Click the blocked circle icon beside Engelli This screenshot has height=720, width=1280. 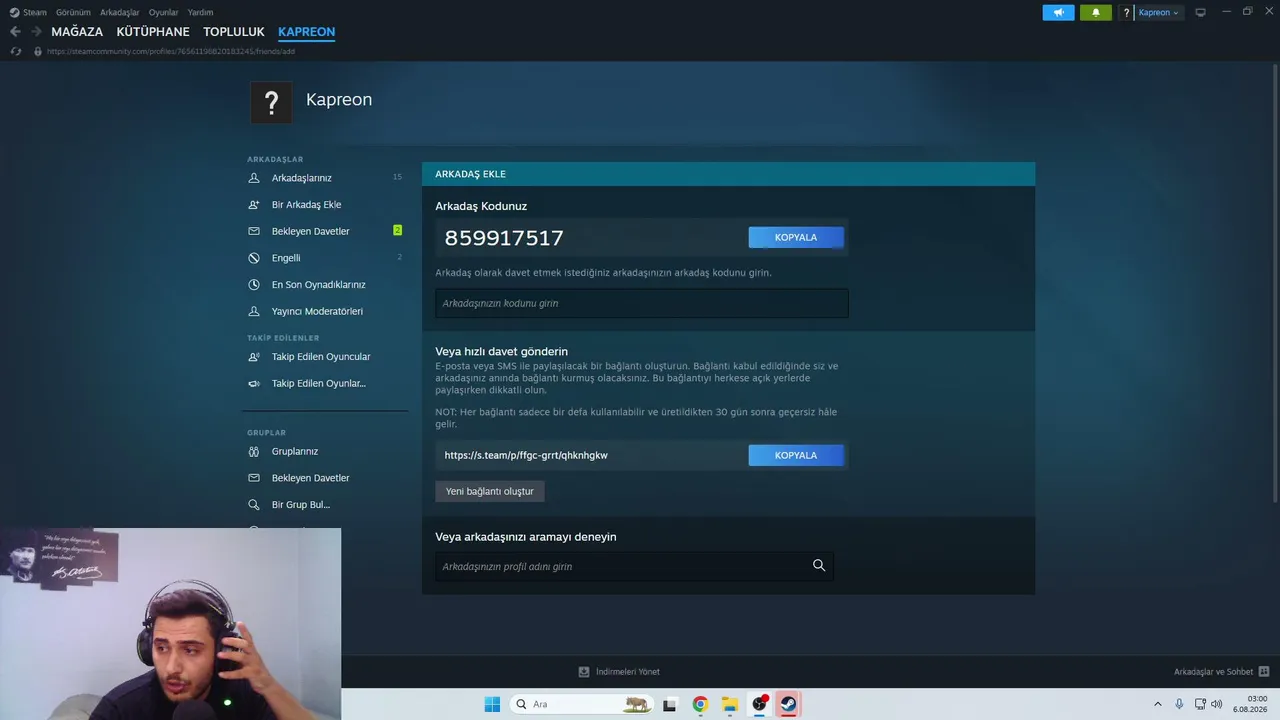click(253, 258)
